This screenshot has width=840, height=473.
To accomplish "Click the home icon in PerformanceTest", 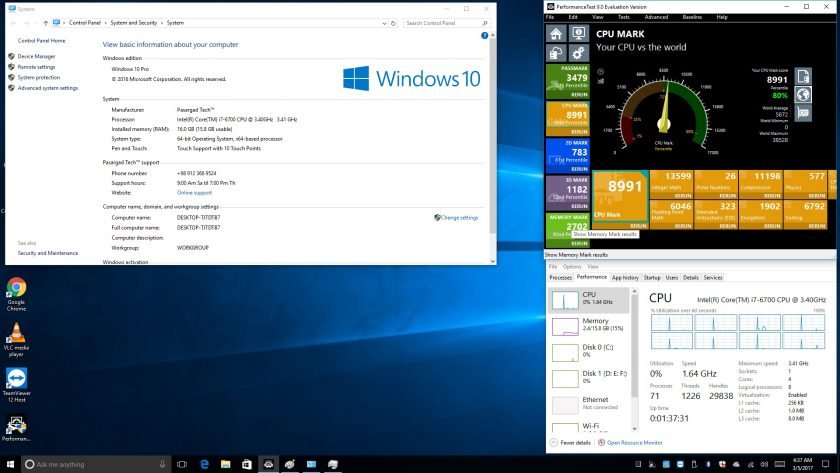I will pos(556,33).
